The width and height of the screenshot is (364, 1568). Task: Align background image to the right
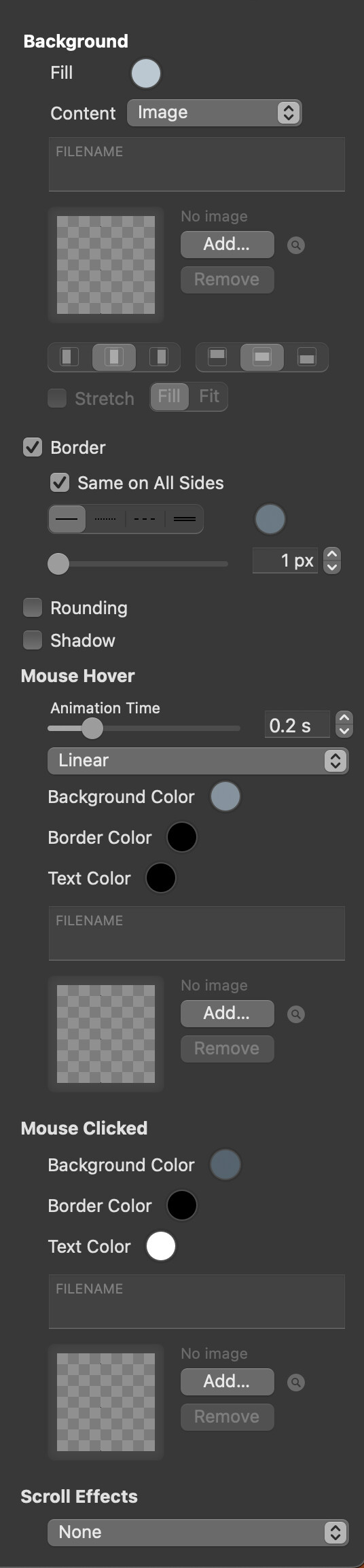click(159, 357)
